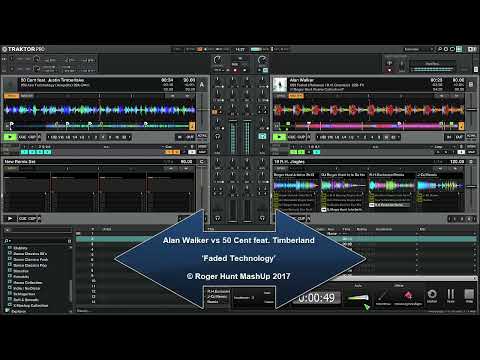Show larger loop sizes on Deck B
This screenshot has width=480, height=360.
click(x=399, y=137)
